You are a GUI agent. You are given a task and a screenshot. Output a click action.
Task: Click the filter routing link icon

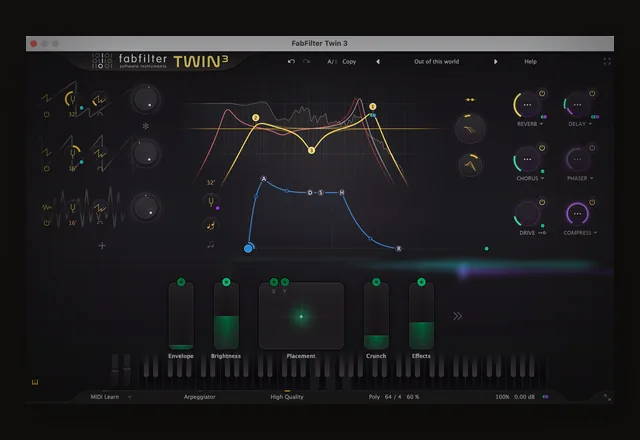pyautogui.click(x=470, y=100)
